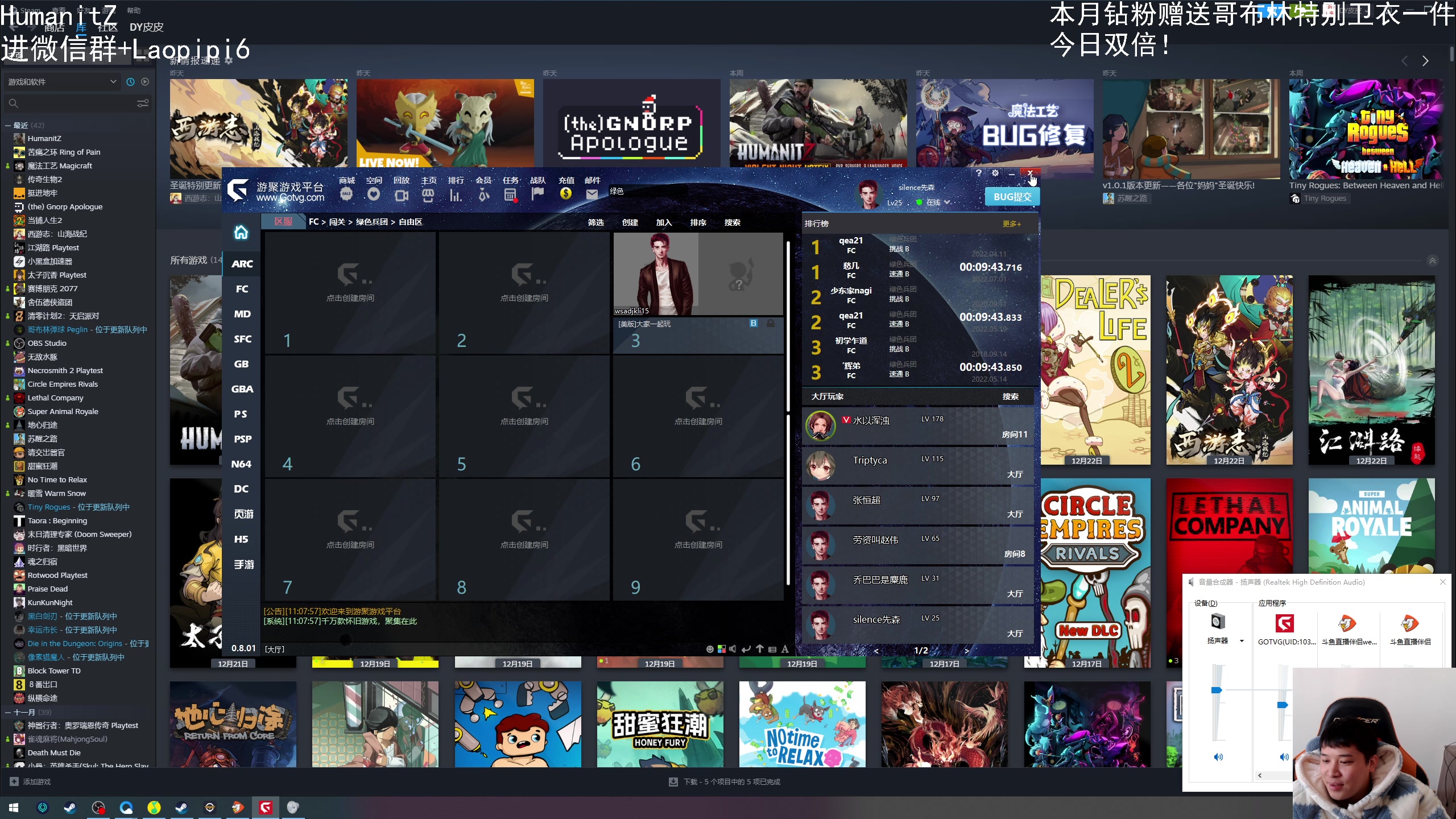Open the 排行 ranking chart icon
Screen dimensions: 1456x819
click(456, 195)
